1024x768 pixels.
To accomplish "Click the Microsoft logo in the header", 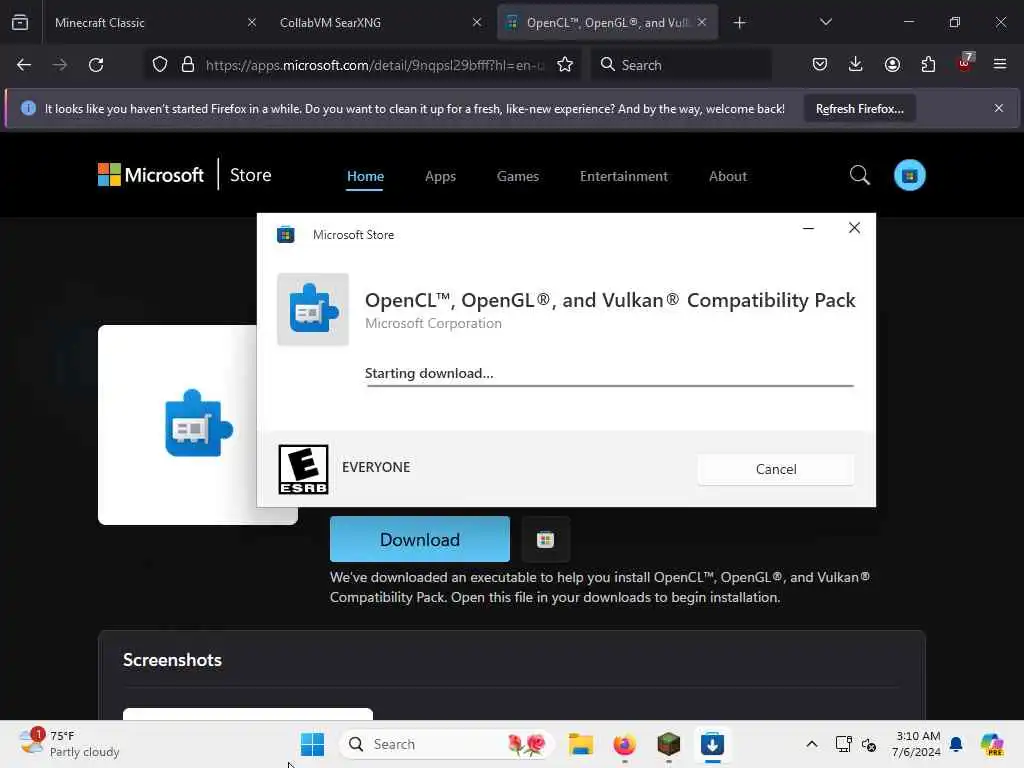I will click(151, 175).
